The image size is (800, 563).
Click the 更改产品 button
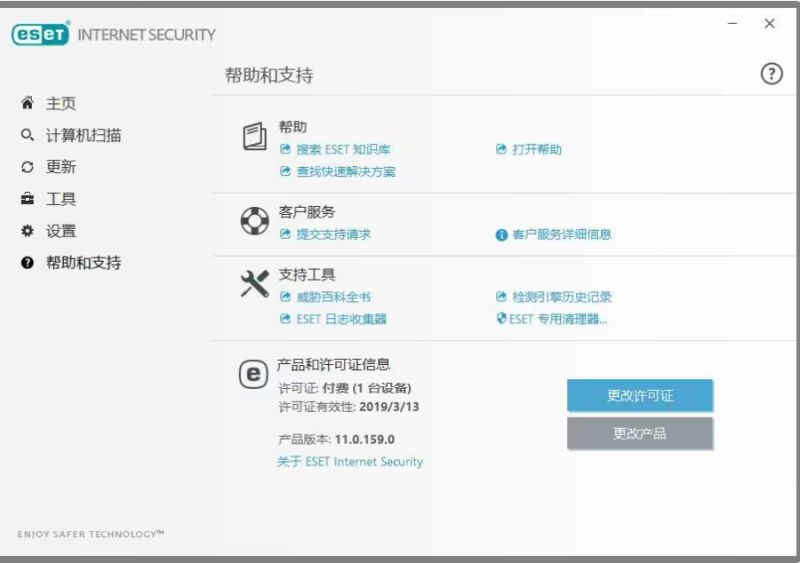640,433
